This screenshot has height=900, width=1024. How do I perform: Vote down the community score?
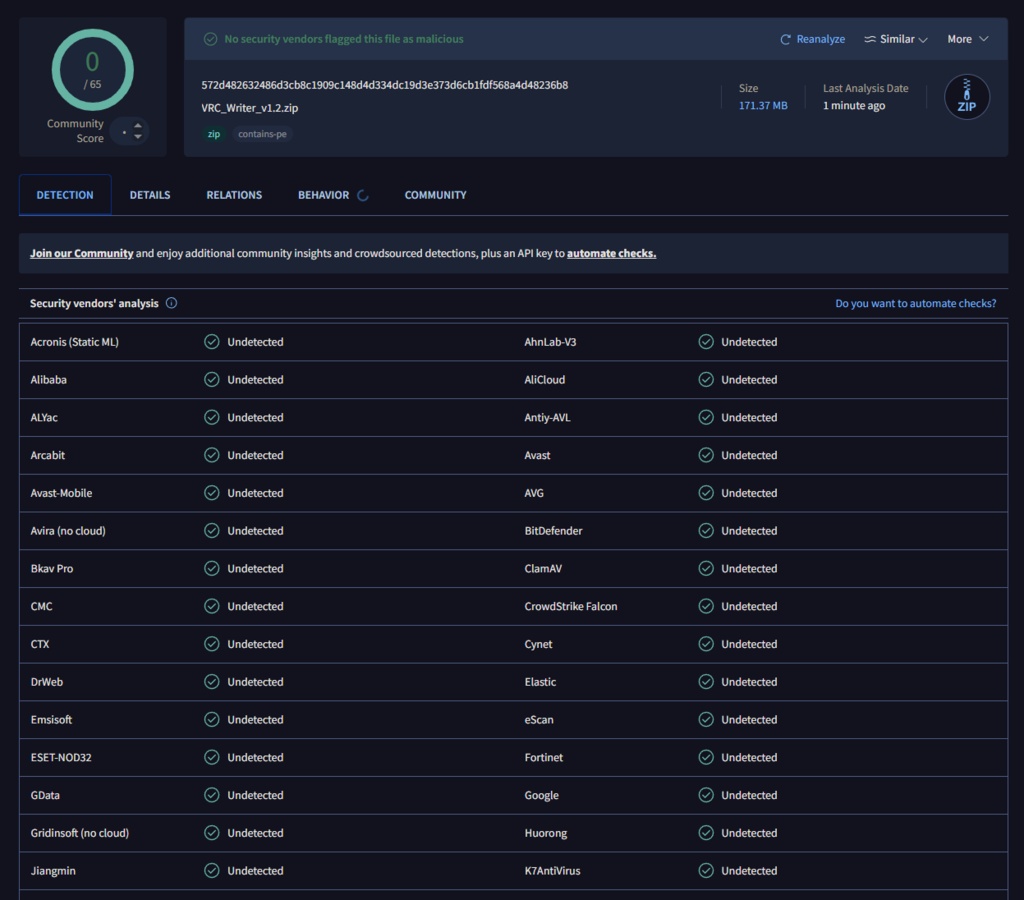[x=138, y=137]
